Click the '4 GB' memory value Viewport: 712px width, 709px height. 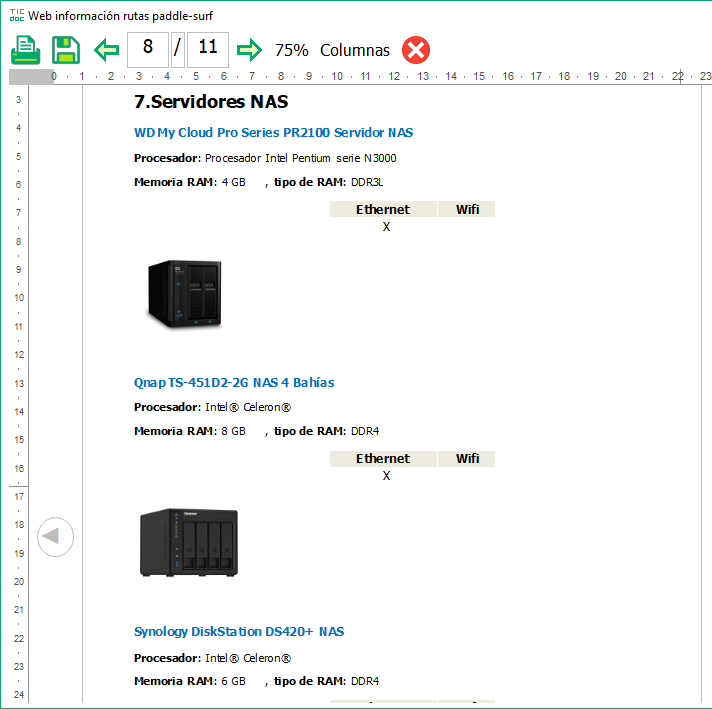click(233, 182)
